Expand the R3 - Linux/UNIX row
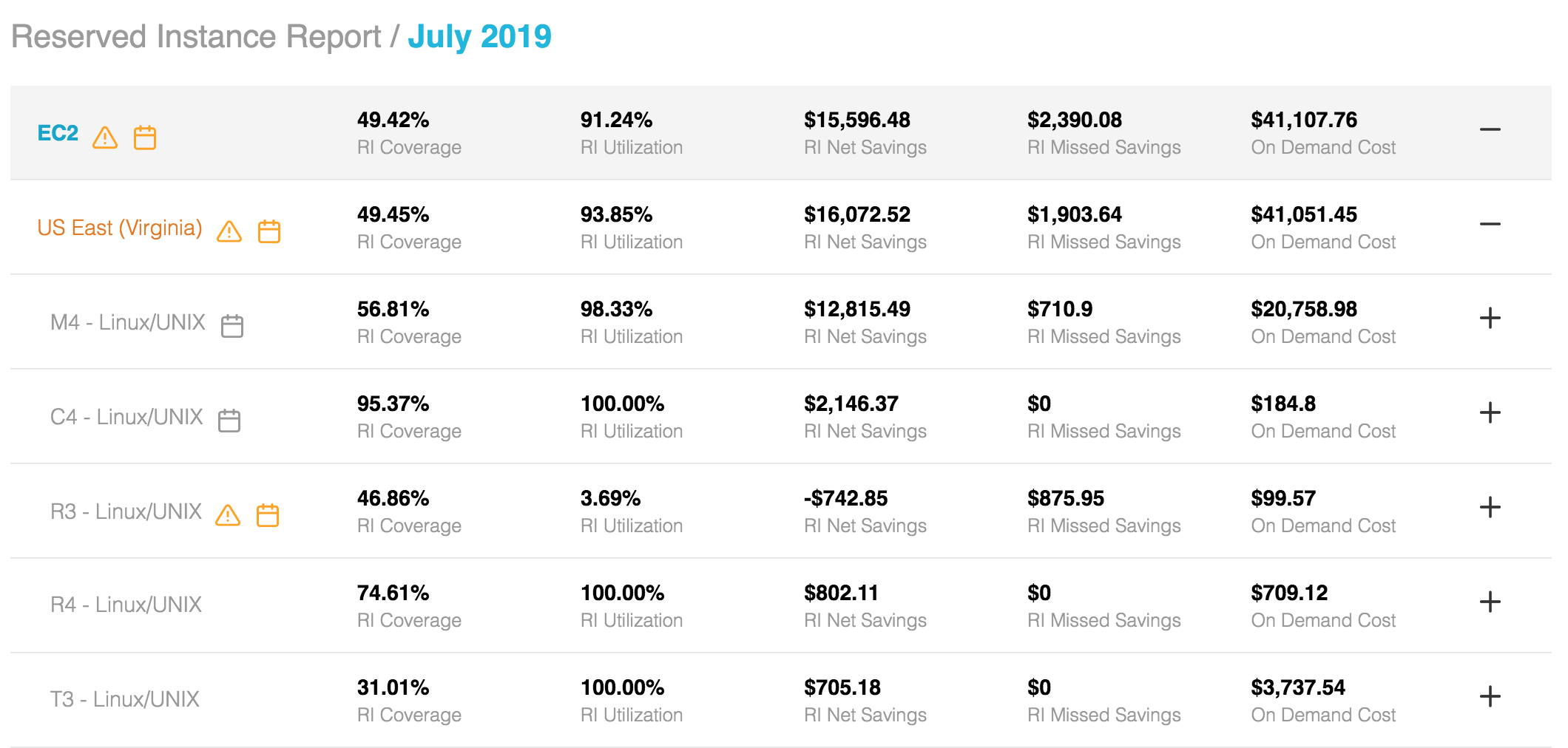 1490,508
